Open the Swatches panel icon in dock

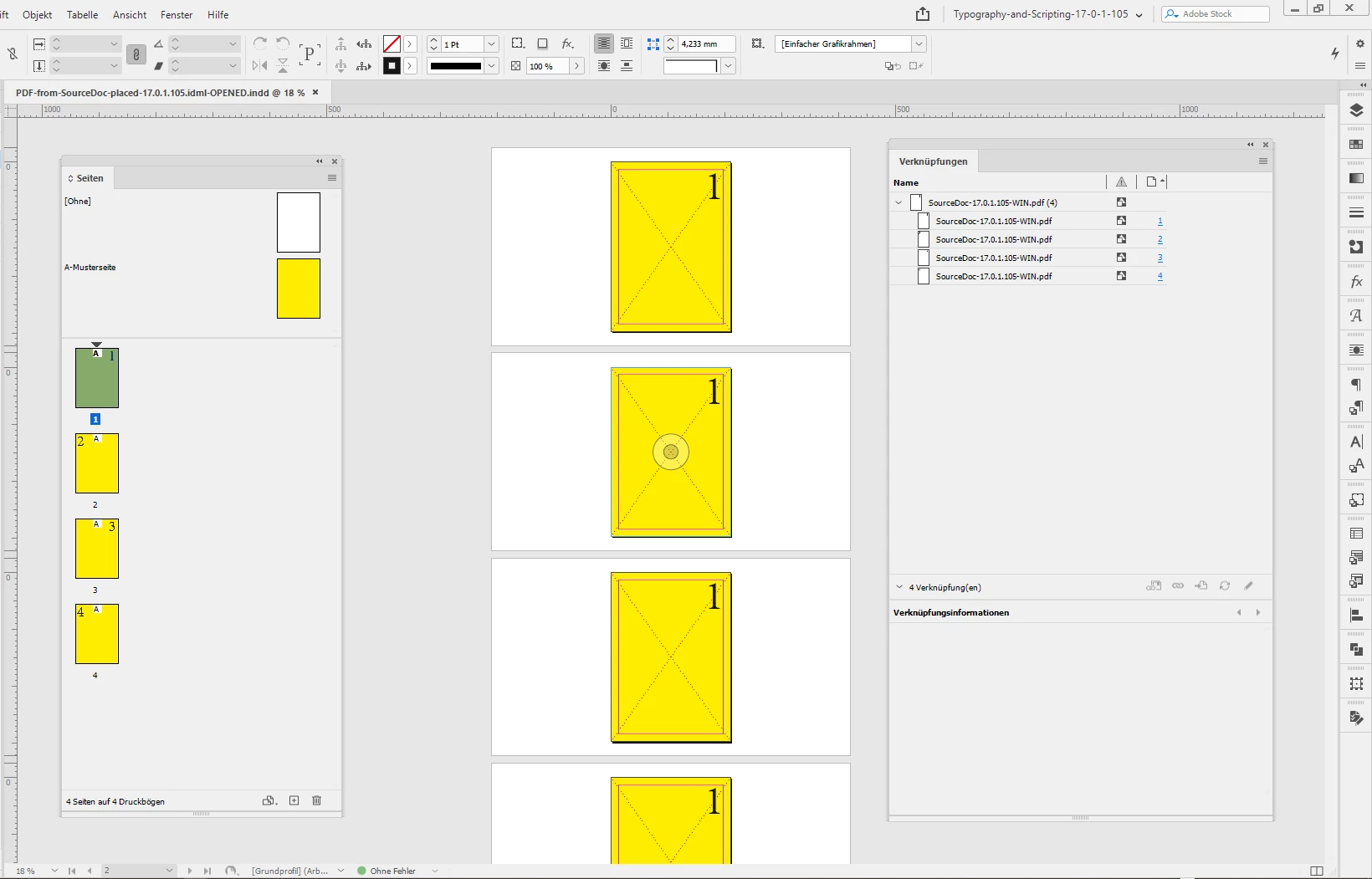(x=1356, y=144)
